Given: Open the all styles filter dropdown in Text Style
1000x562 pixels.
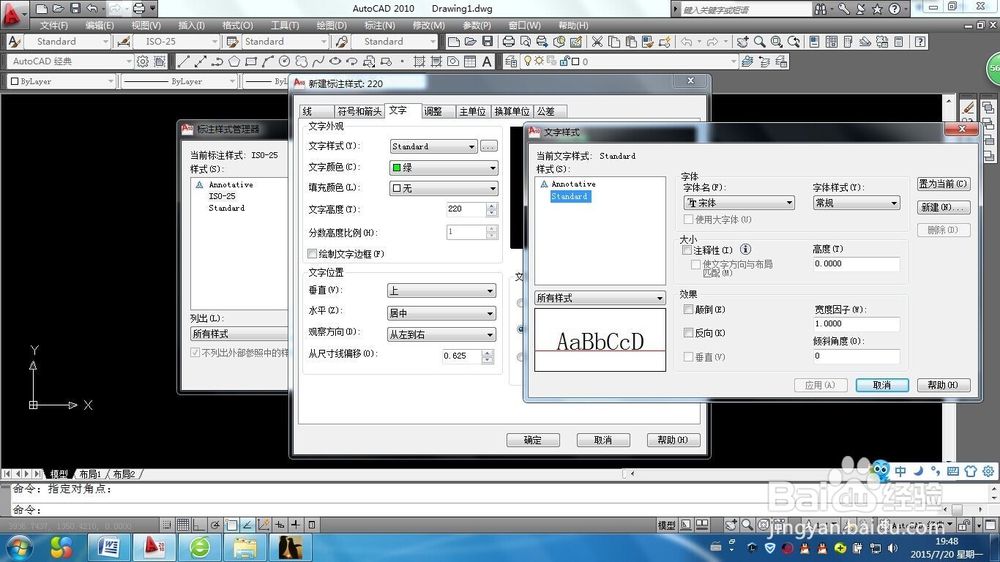Looking at the screenshot, I should [x=599, y=298].
